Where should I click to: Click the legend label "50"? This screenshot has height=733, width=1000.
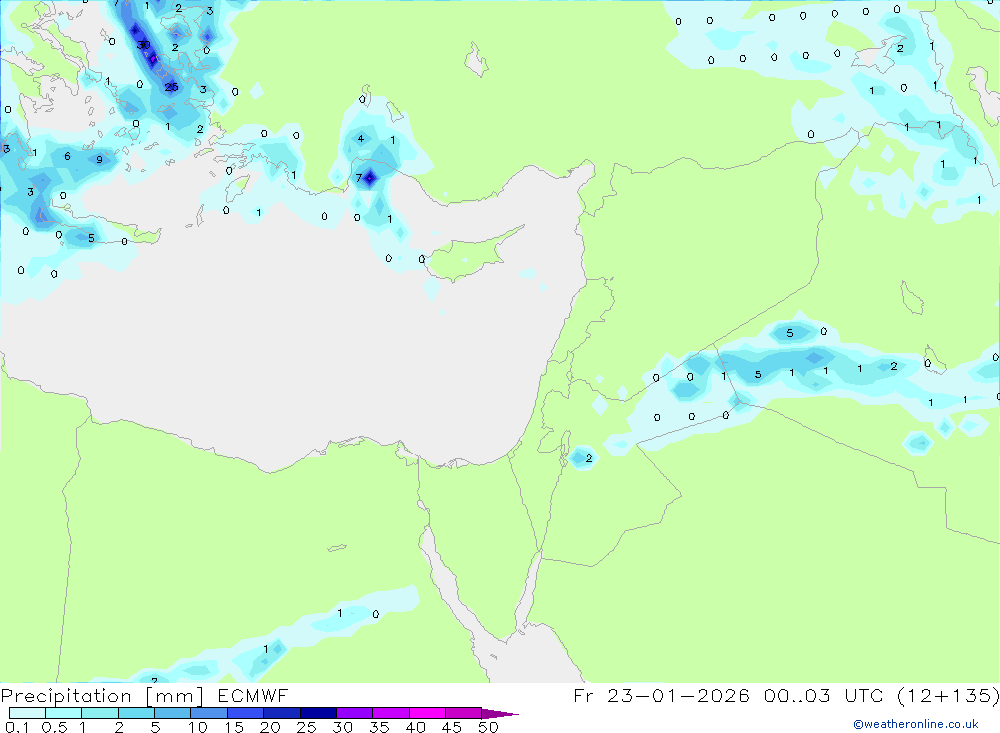[x=488, y=727]
